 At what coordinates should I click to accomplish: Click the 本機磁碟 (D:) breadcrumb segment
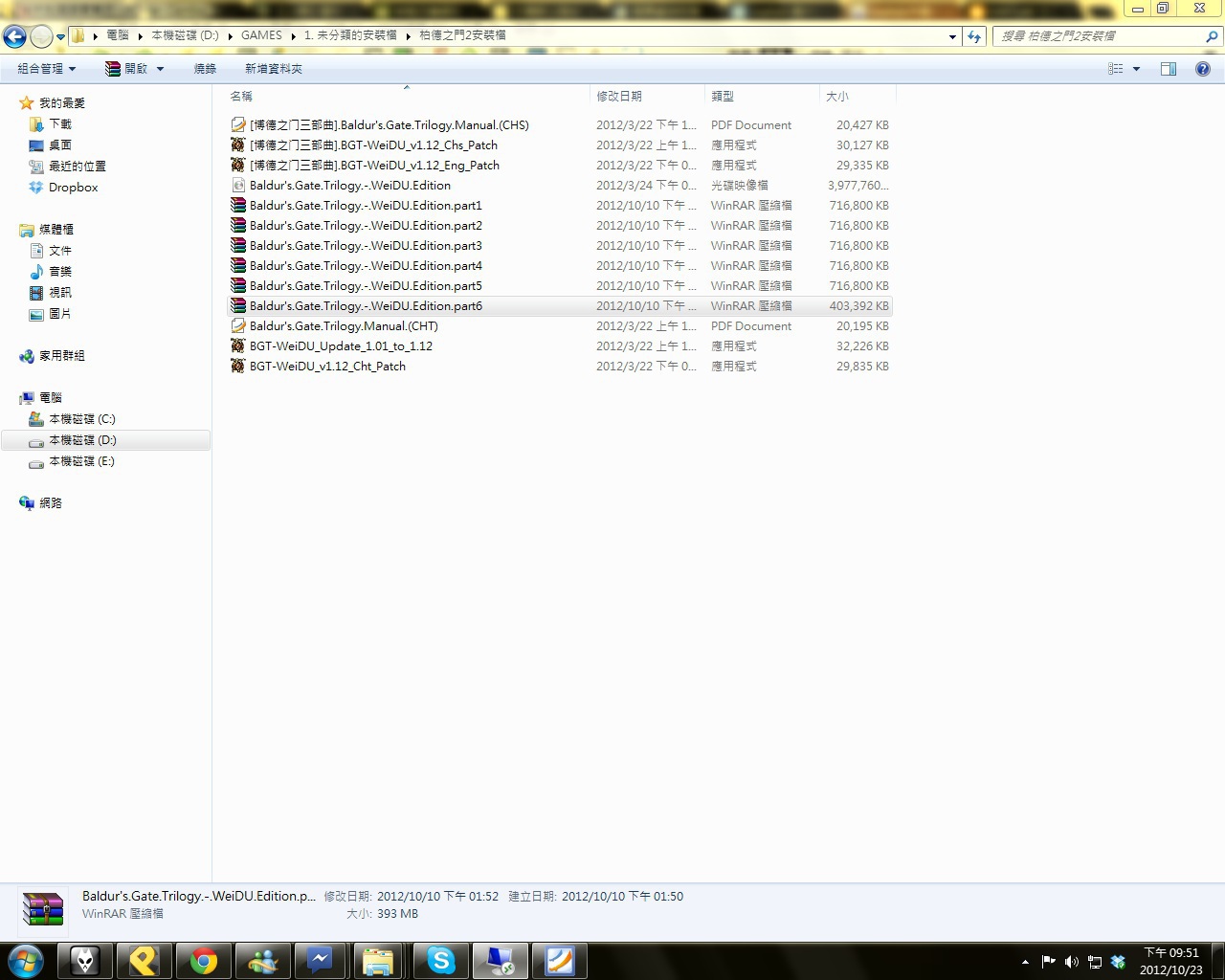(x=185, y=35)
